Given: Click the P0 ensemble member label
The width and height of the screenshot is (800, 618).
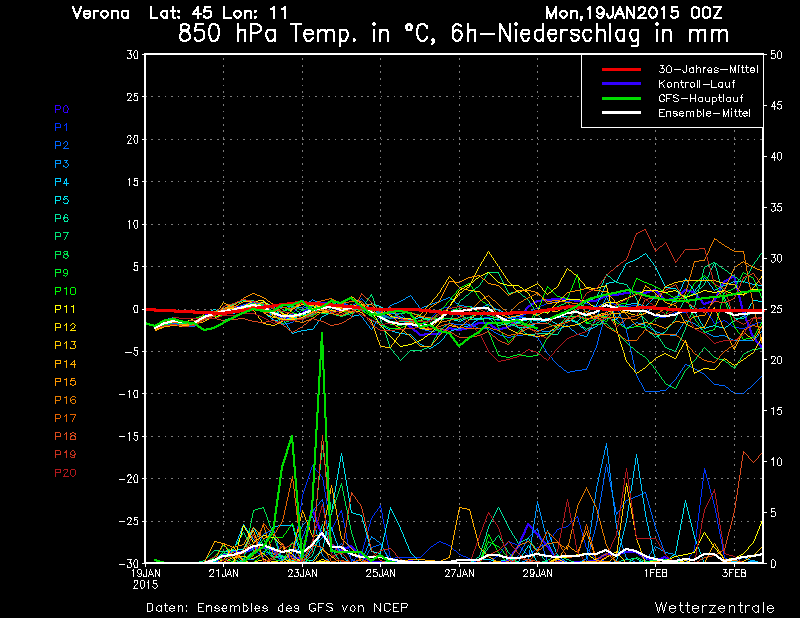Looking at the screenshot, I should pyautogui.click(x=62, y=109).
